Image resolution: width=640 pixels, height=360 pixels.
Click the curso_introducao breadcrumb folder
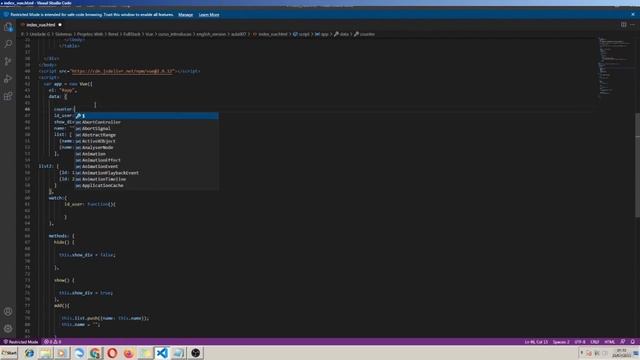[175, 34]
